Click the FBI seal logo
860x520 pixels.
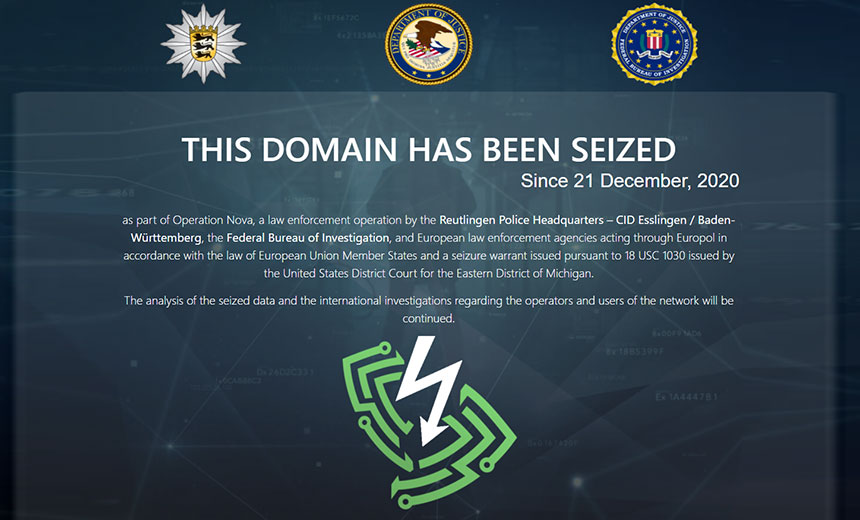tap(654, 44)
